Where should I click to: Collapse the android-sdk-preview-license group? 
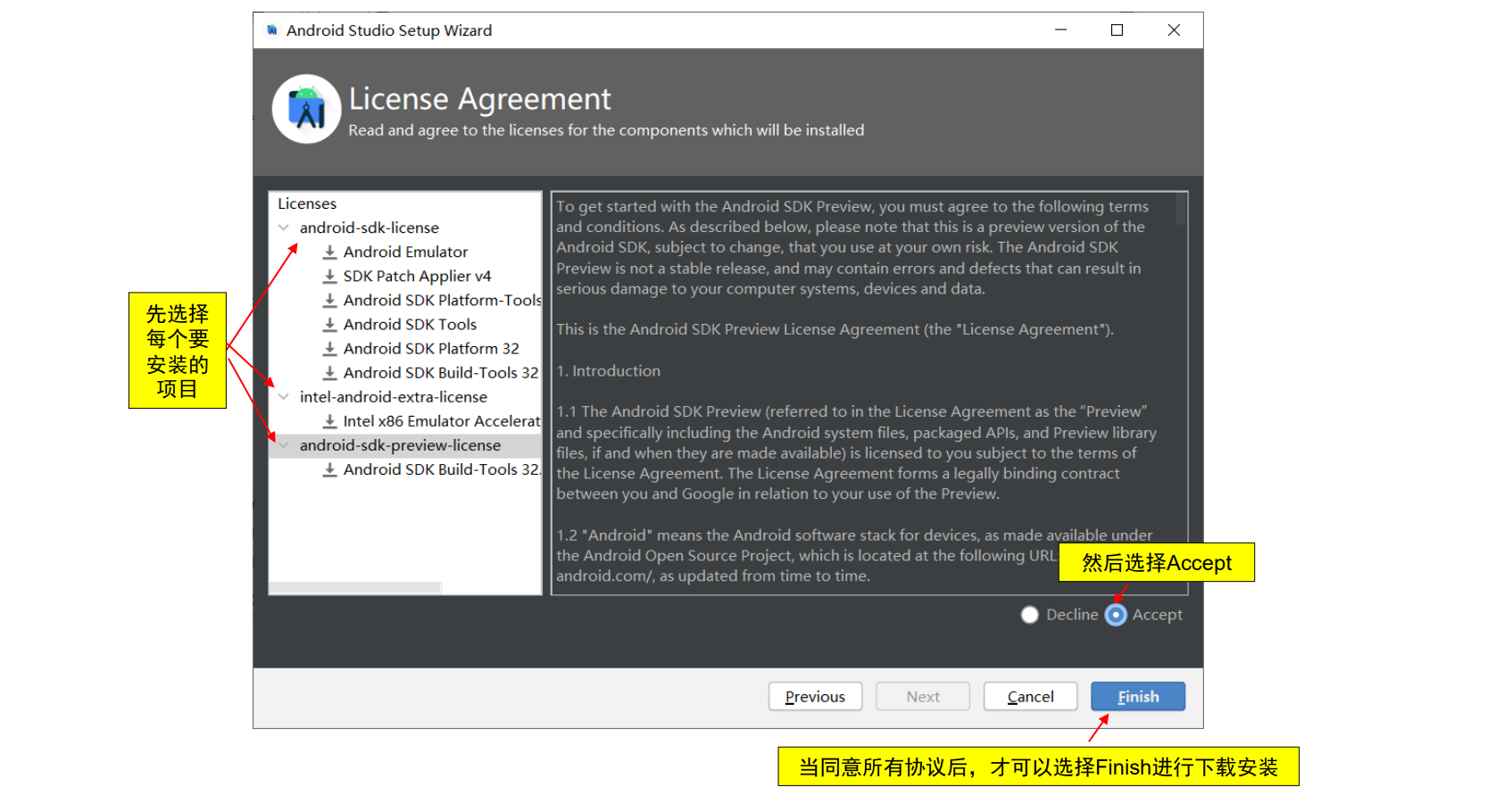284,445
